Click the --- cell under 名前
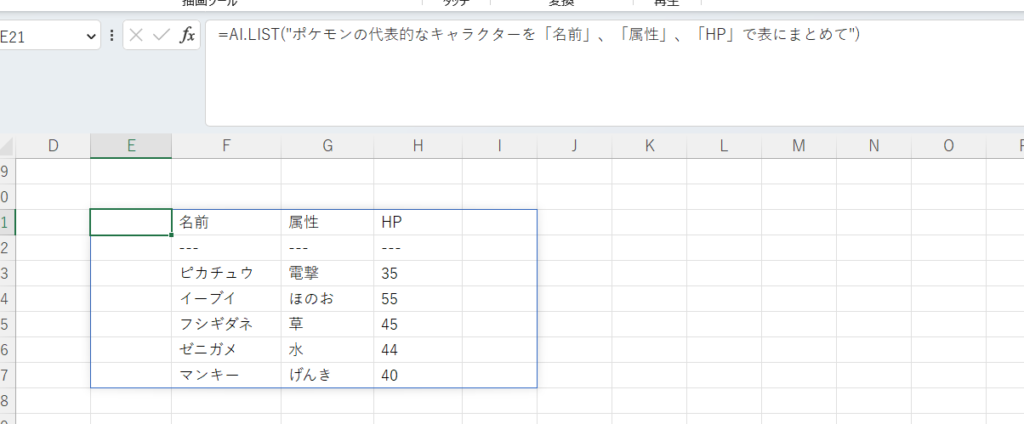This screenshot has height=424, width=1024. (226, 248)
